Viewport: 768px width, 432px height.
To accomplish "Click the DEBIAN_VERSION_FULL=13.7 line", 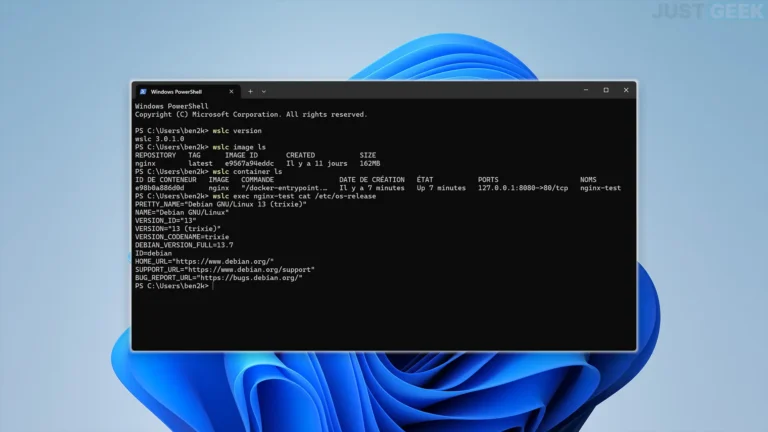I will click(184, 245).
